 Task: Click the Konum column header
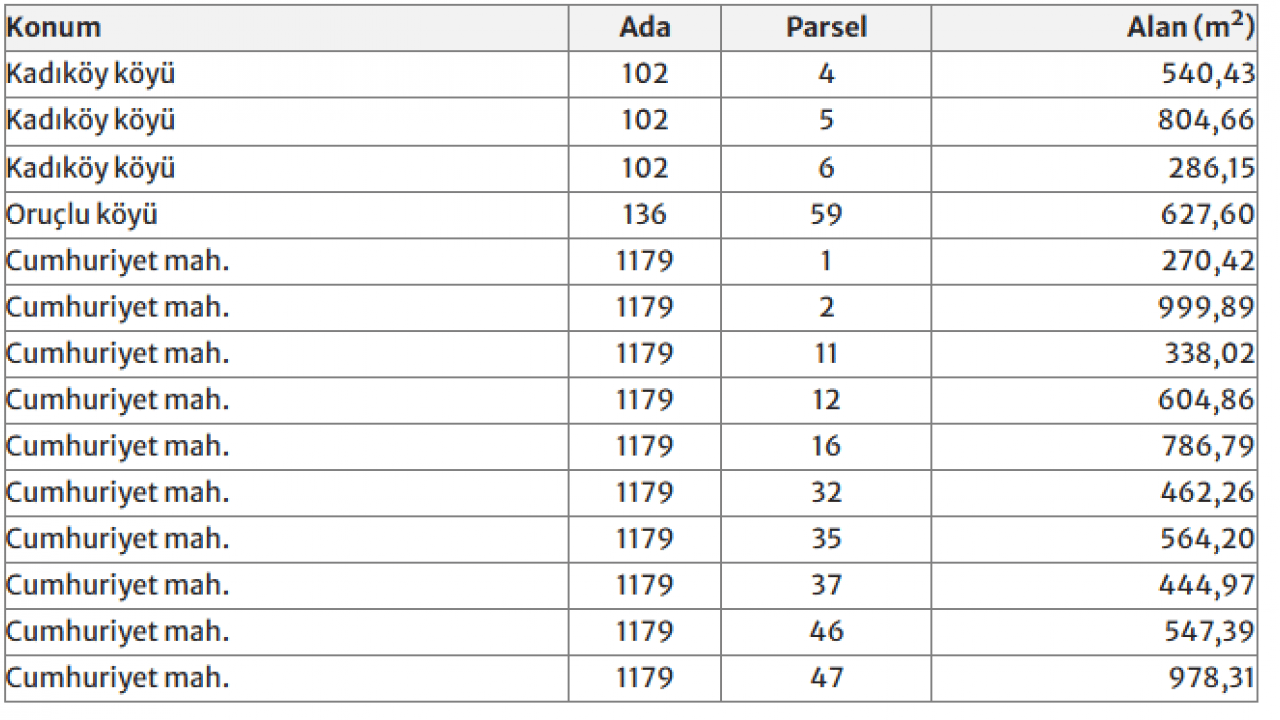[54, 27]
